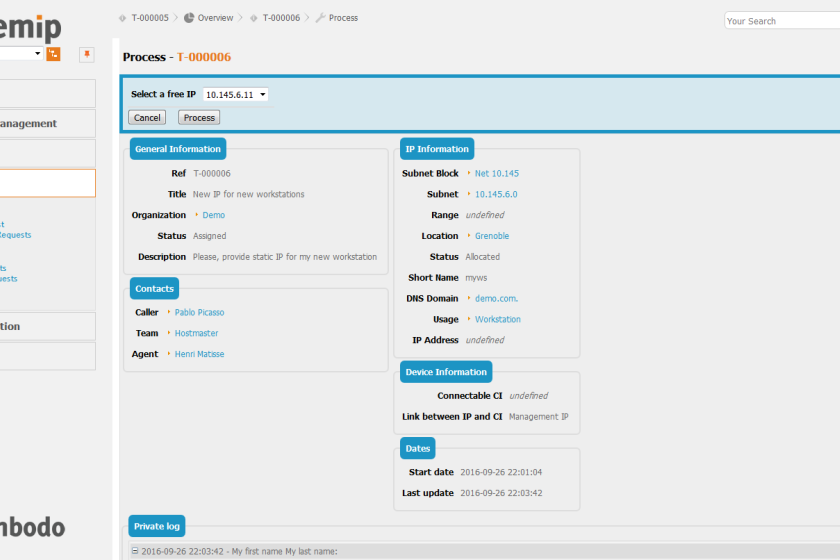Click the diamond icon before T-000006 breadcrumb
This screenshot has height=560, width=840.
coord(253,18)
